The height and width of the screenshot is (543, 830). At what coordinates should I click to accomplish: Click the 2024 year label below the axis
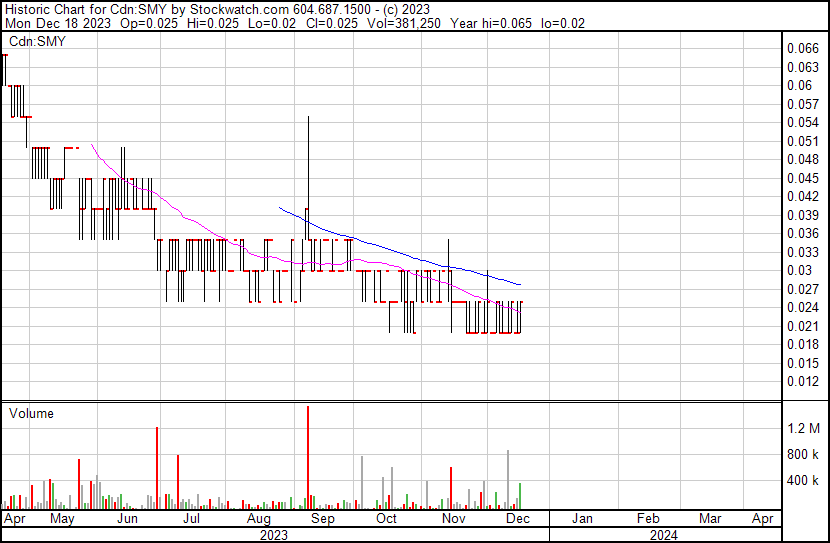tap(662, 535)
